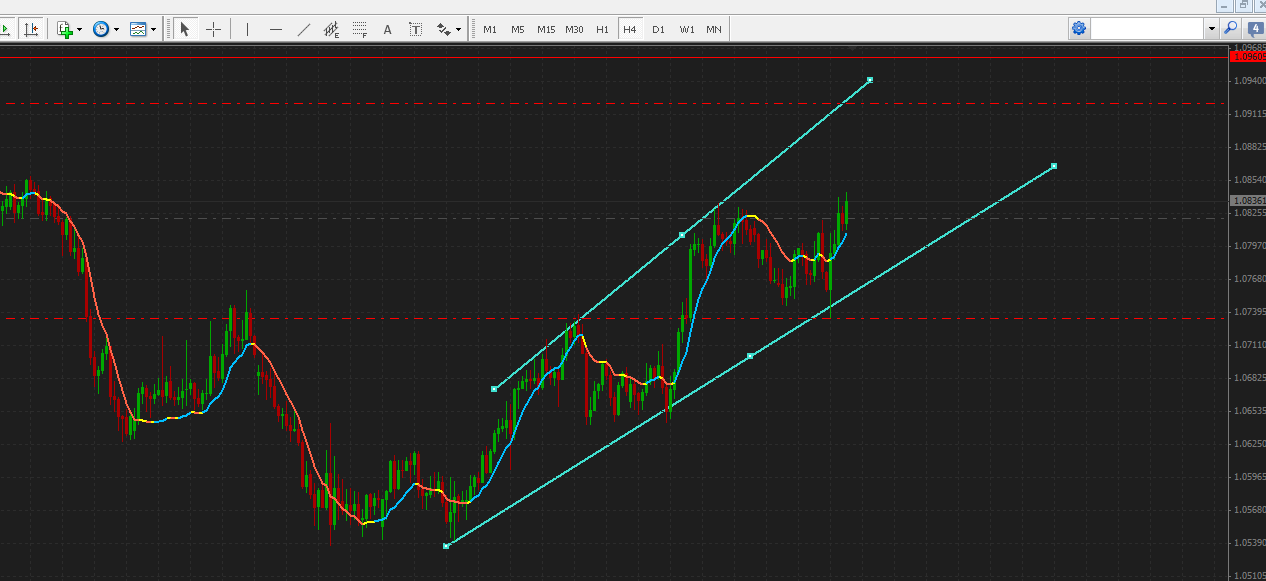Toggle the chart shift icon

click(32, 29)
